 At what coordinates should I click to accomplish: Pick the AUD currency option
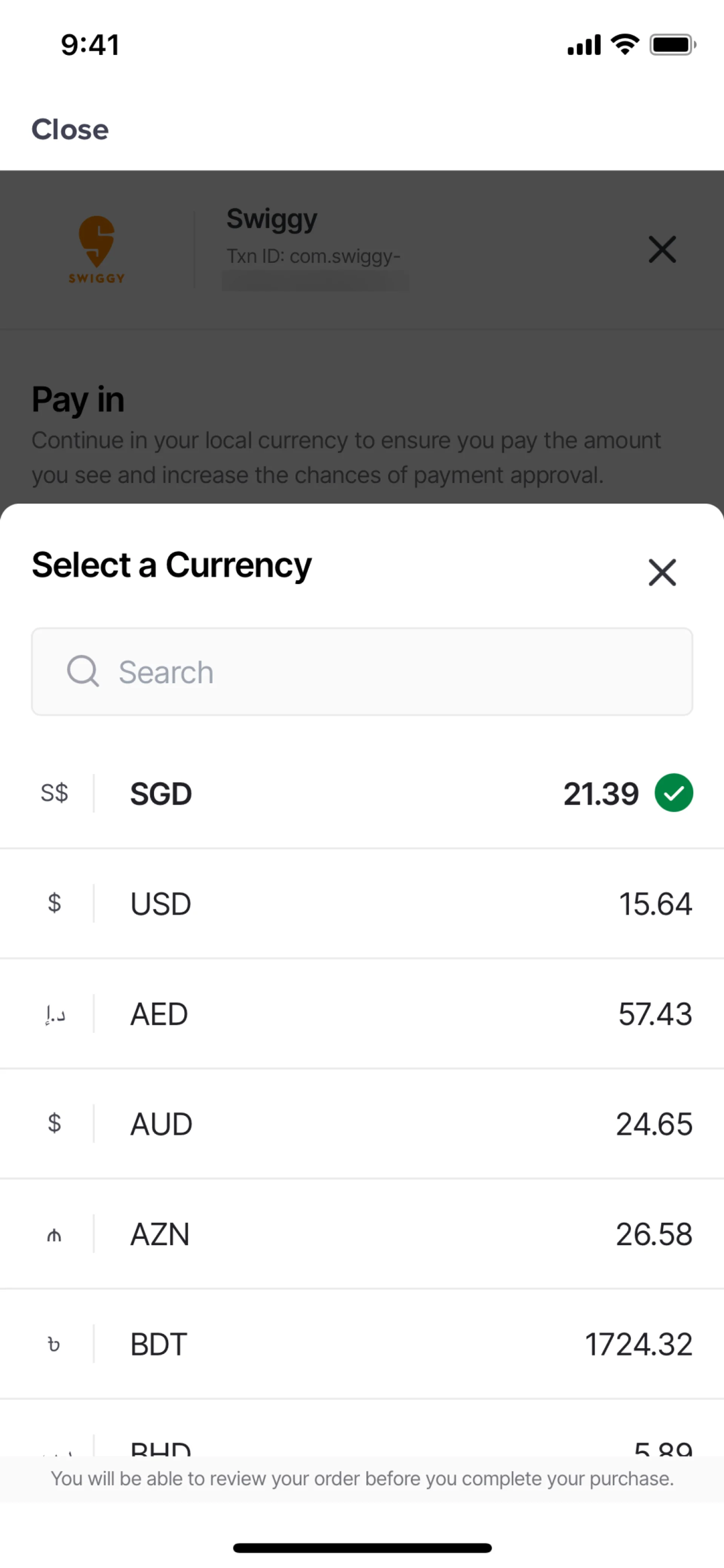(x=362, y=1124)
